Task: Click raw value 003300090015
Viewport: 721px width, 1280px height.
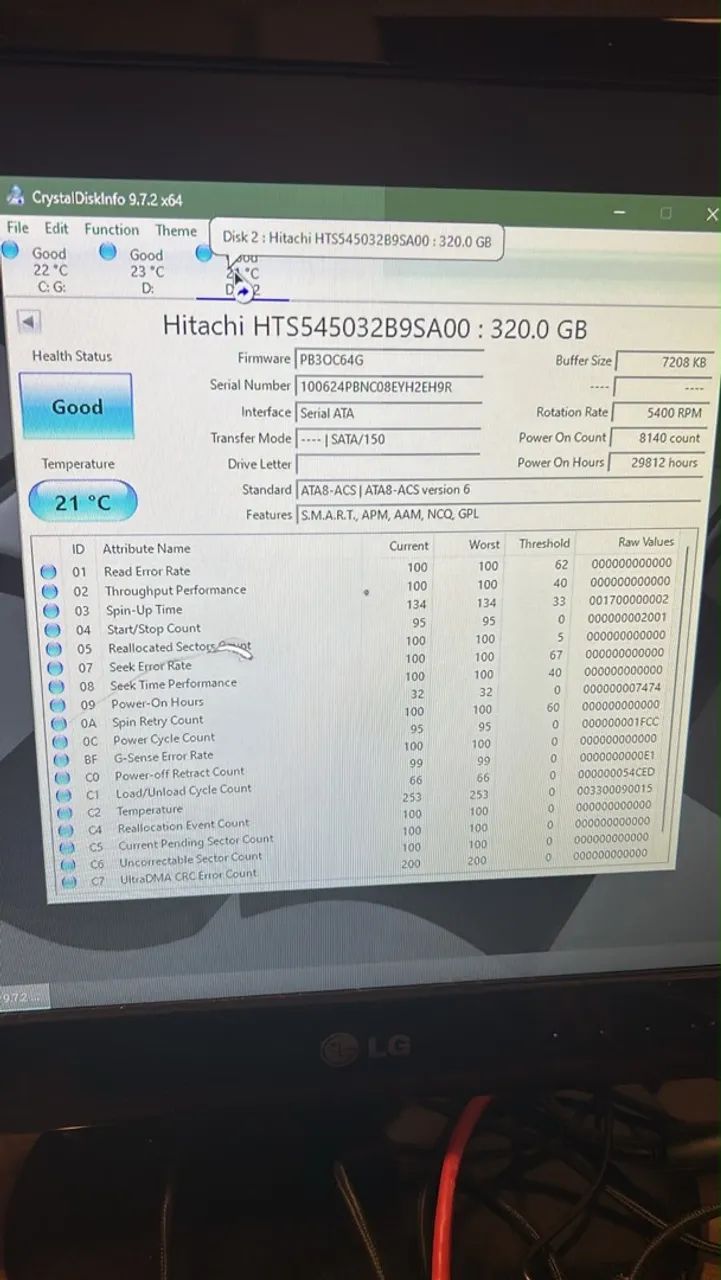Action: click(x=612, y=789)
